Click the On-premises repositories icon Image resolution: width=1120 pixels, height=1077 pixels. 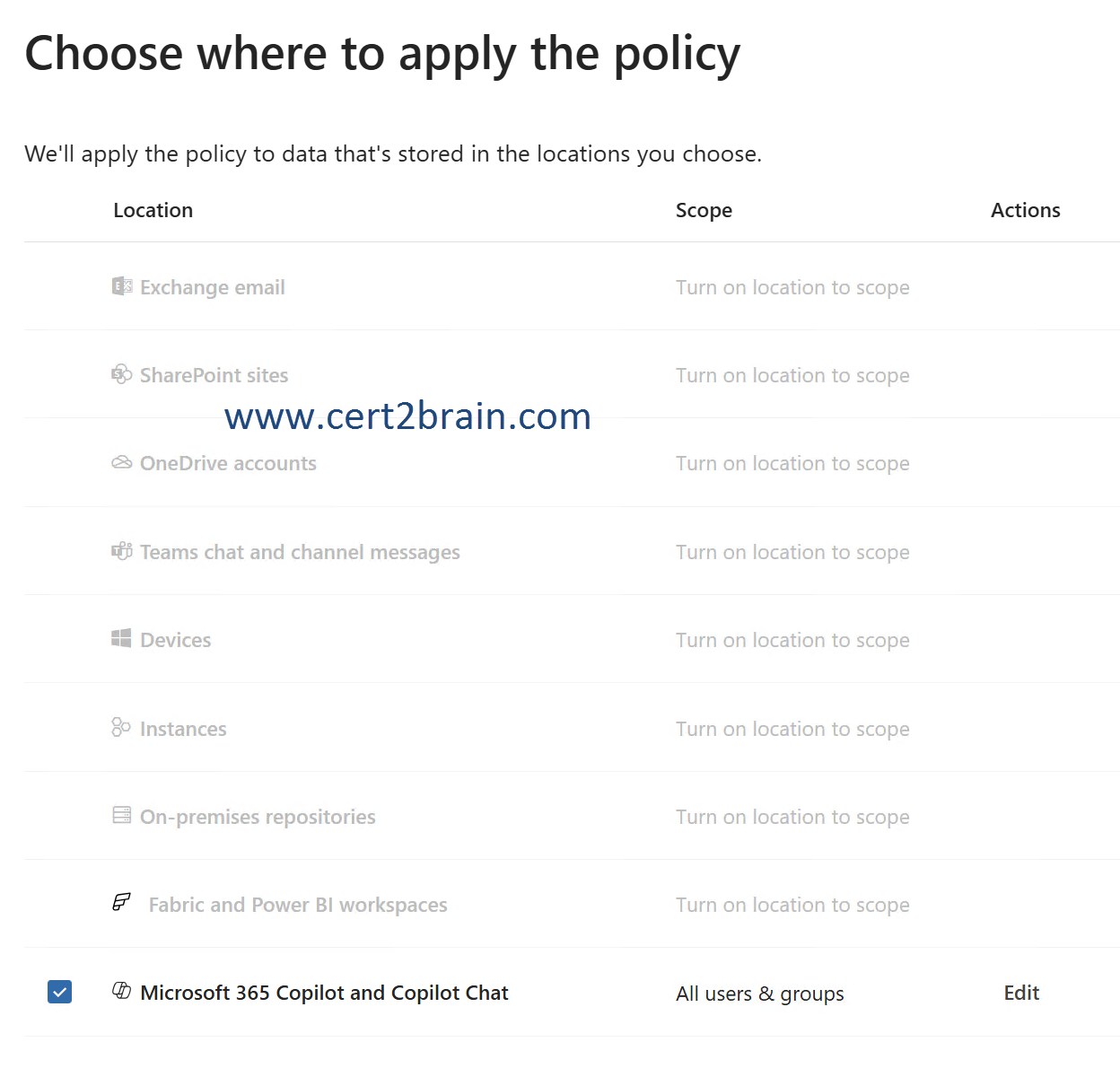[x=122, y=815]
